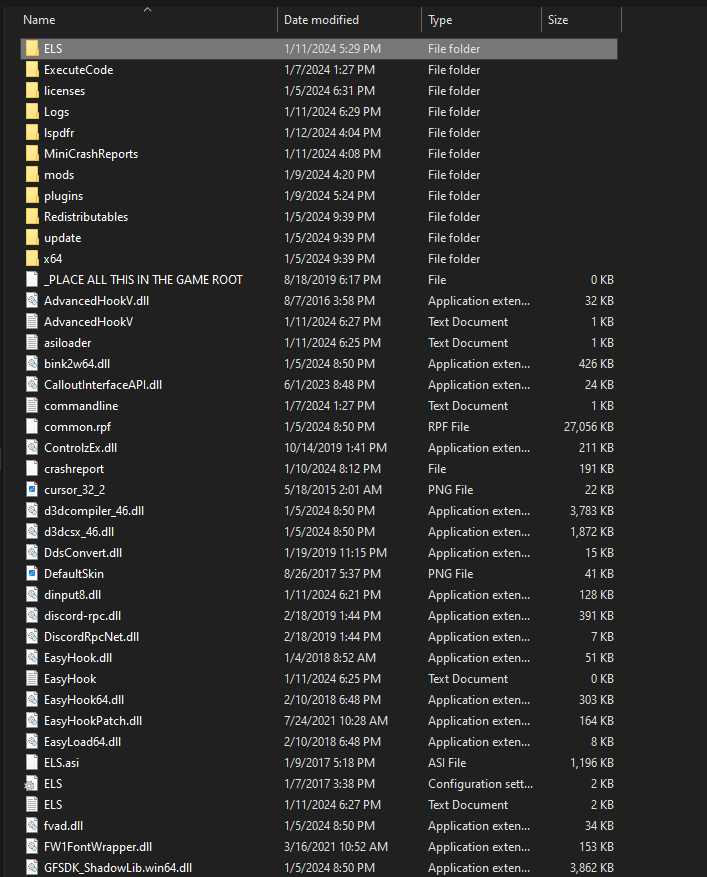The height and width of the screenshot is (877, 707).
Task: Click the plugins folder icon
Action: click(x=32, y=196)
